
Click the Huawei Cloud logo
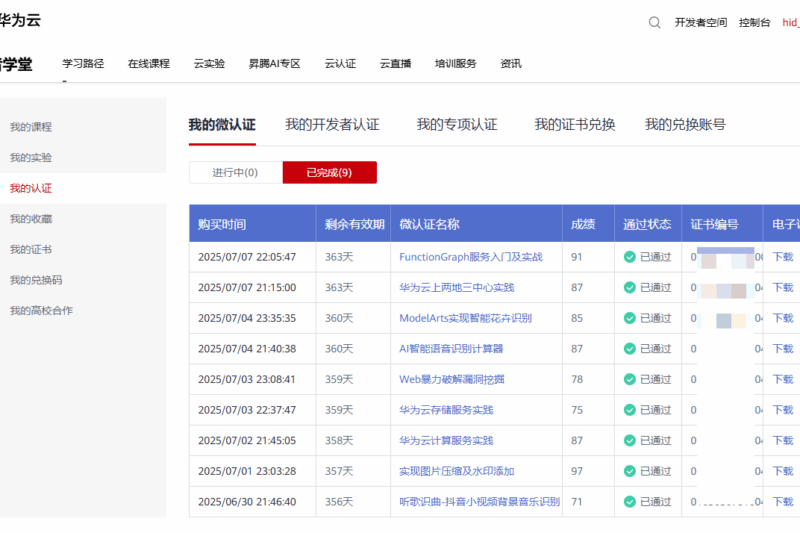click(20, 20)
